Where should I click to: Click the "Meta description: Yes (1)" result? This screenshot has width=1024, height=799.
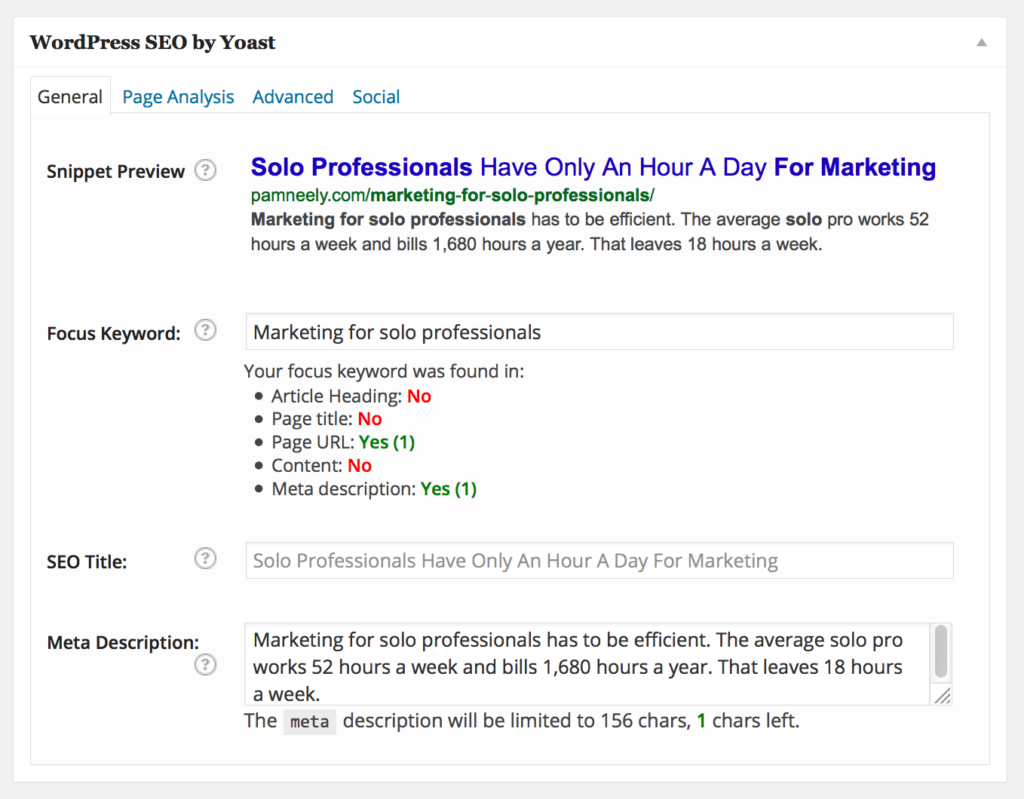click(374, 489)
